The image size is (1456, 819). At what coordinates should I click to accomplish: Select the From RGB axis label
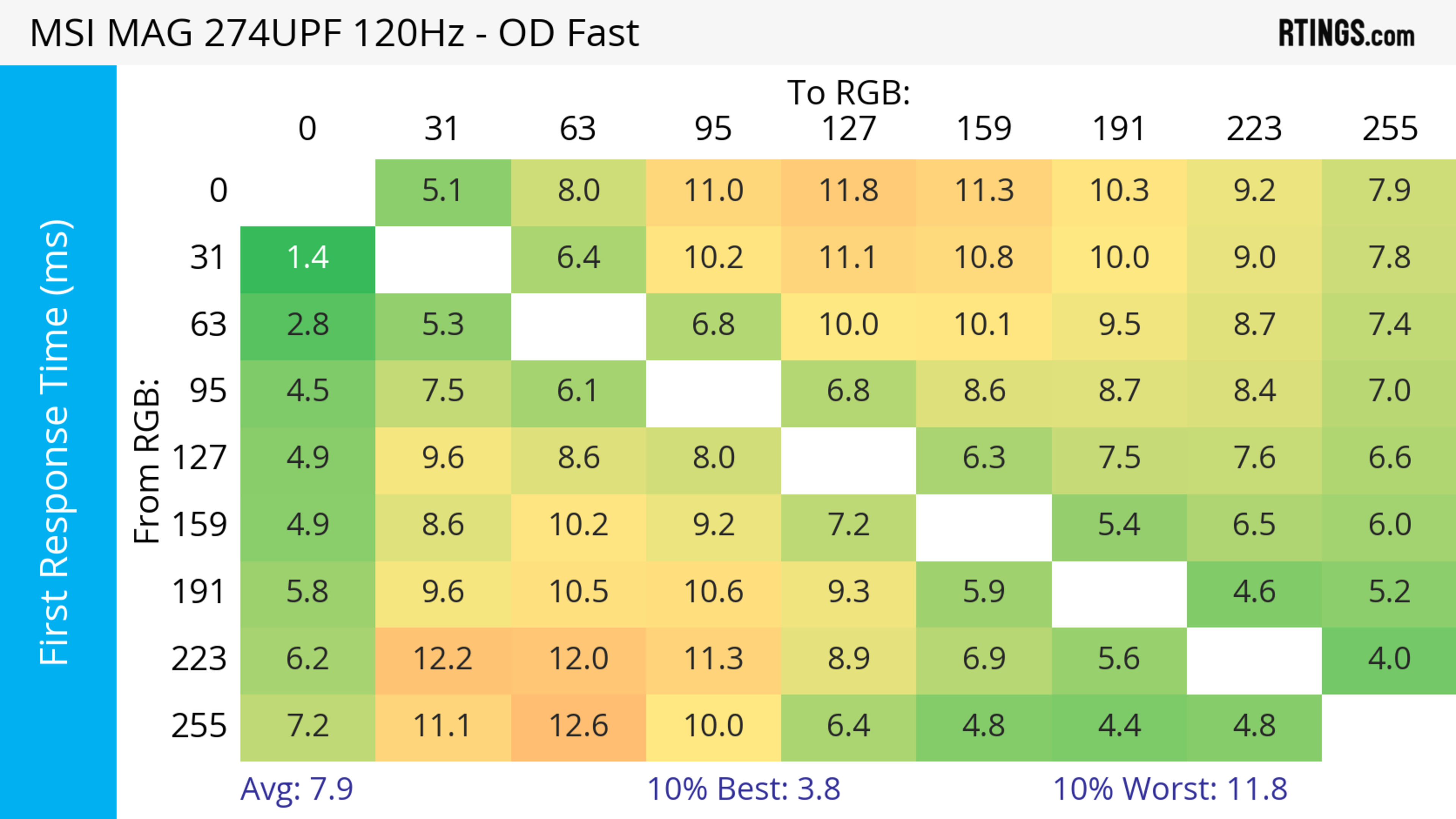pos(147,461)
